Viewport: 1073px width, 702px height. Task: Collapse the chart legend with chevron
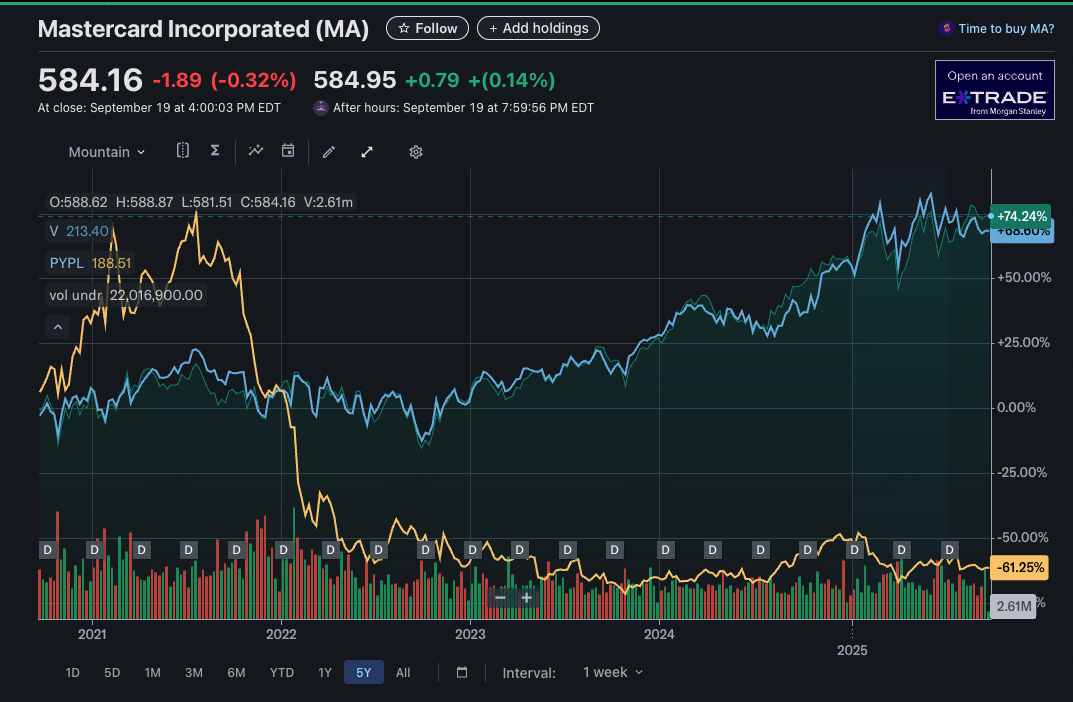[x=57, y=326]
